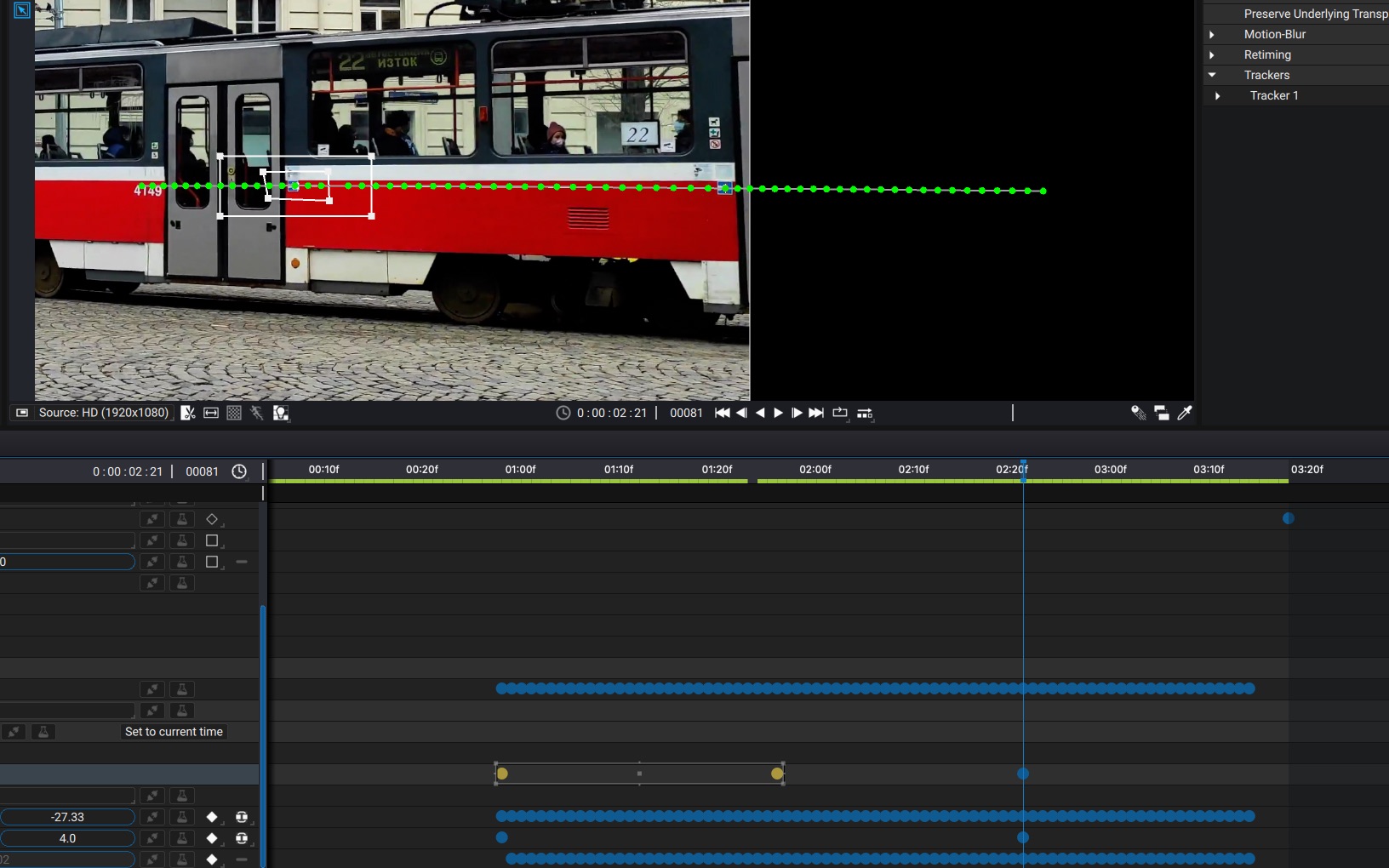Select the Tracker 1 entry

[1274, 95]
